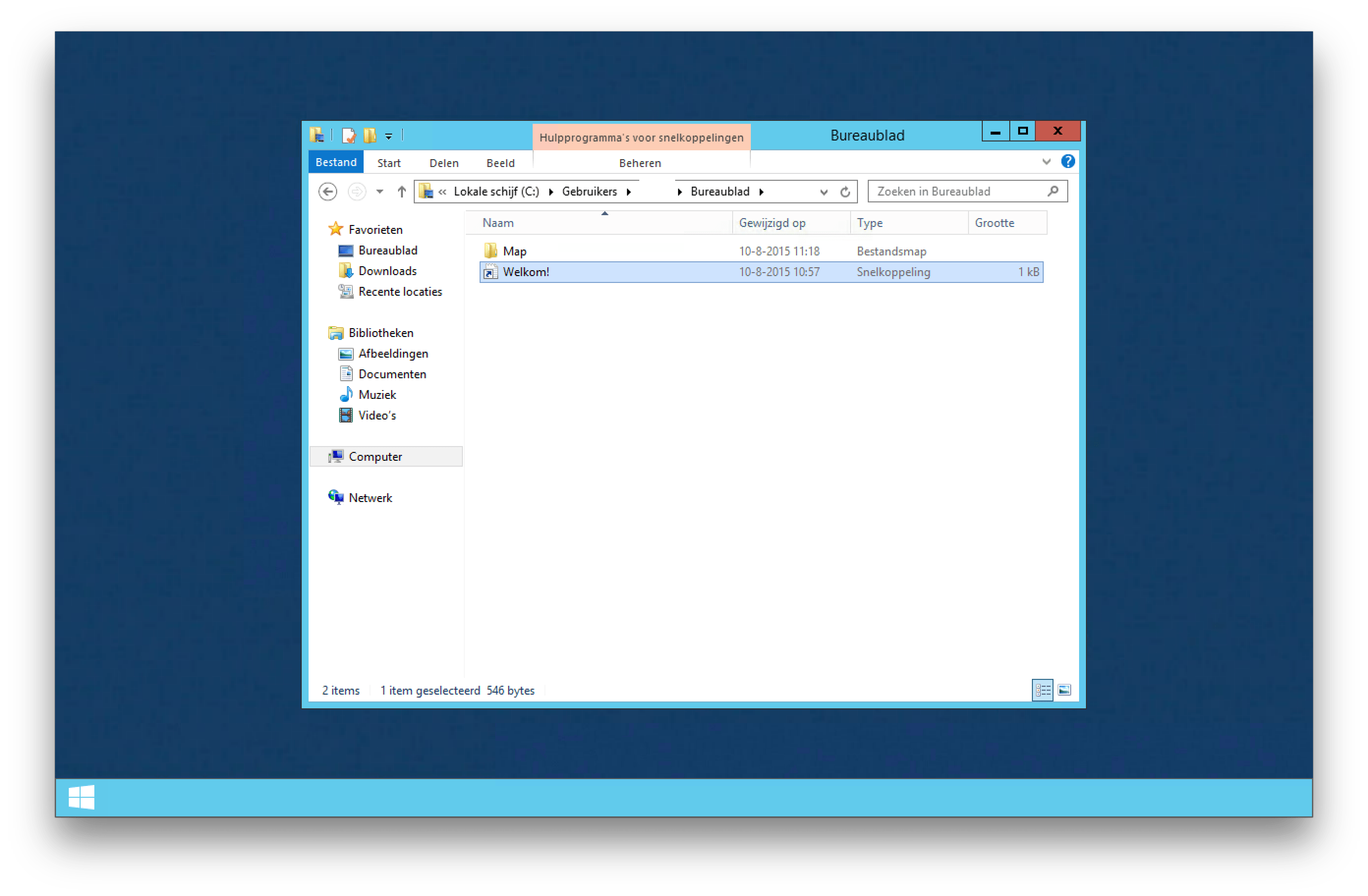Switch to the Beeld ribbon tab
Viewport: 1368px width, 896px height.
(500, 163)
